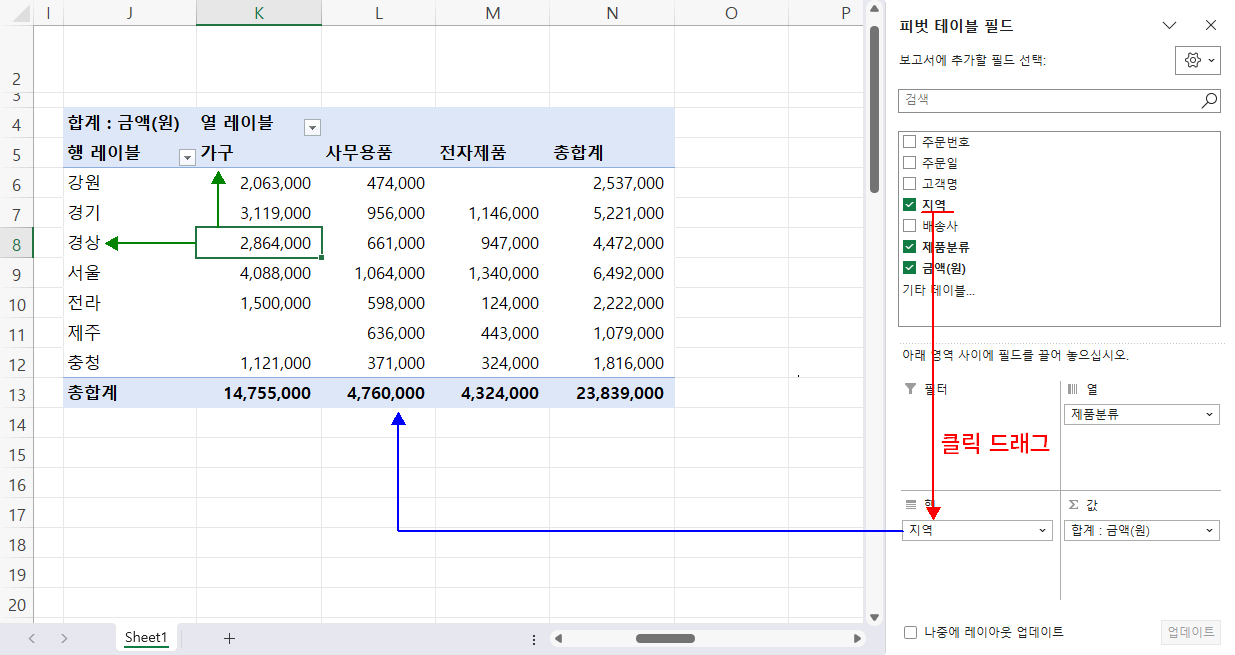This screenshot has width=1235, height=655.
Task: Click the search magnifier in the field search box
Action: click(1208, 100)
